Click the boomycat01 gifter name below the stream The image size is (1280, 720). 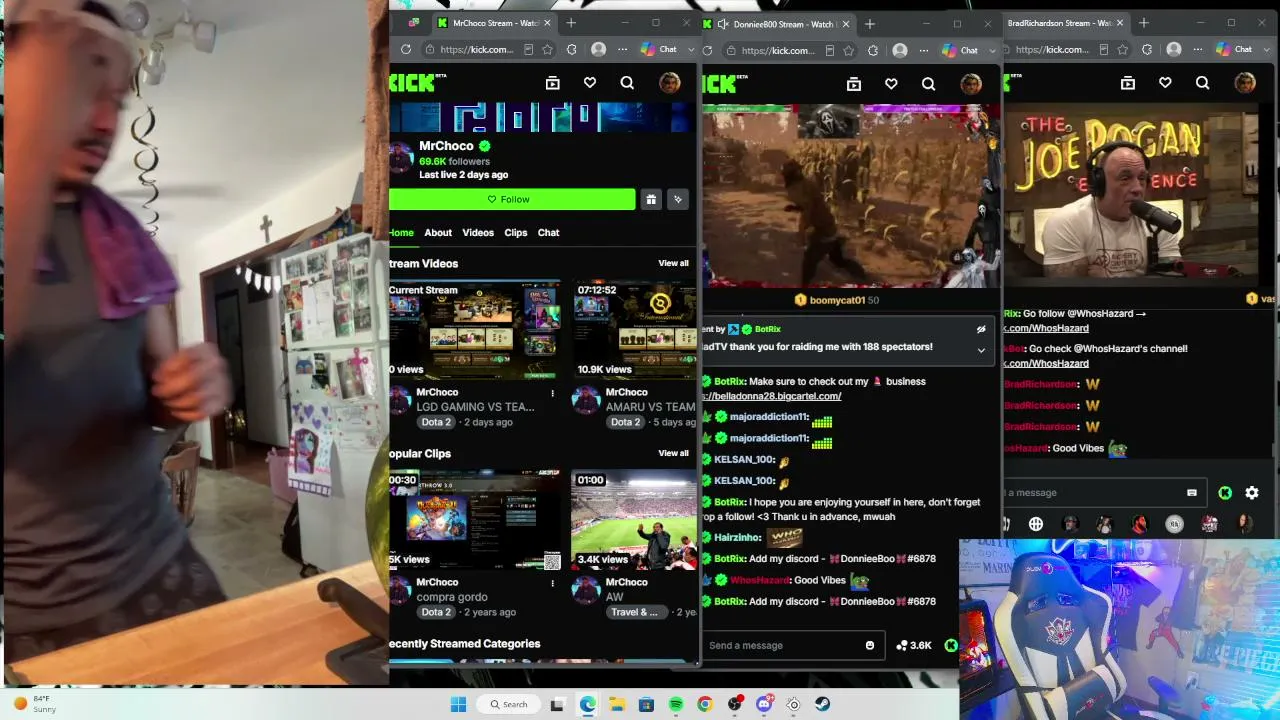pyautogui.click(x=837, y=300)
